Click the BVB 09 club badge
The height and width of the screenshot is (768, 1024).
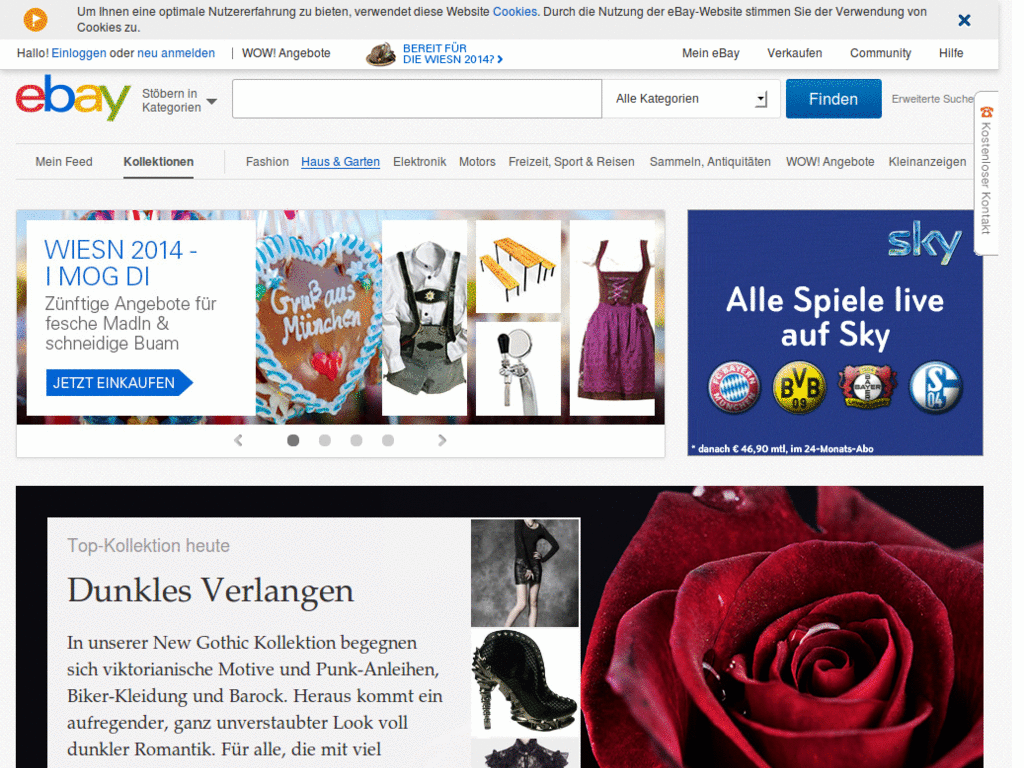(x=799, y=387)
